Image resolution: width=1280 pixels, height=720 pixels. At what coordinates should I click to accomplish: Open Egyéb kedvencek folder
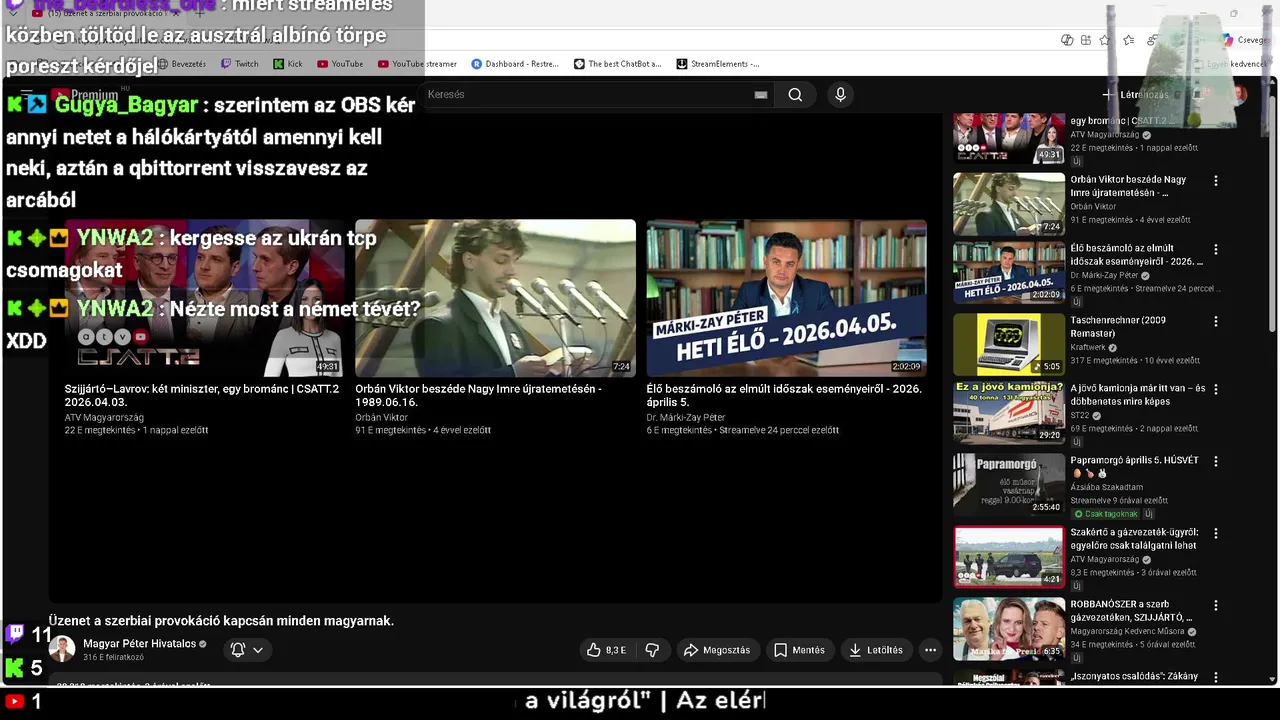point(1229,64)
